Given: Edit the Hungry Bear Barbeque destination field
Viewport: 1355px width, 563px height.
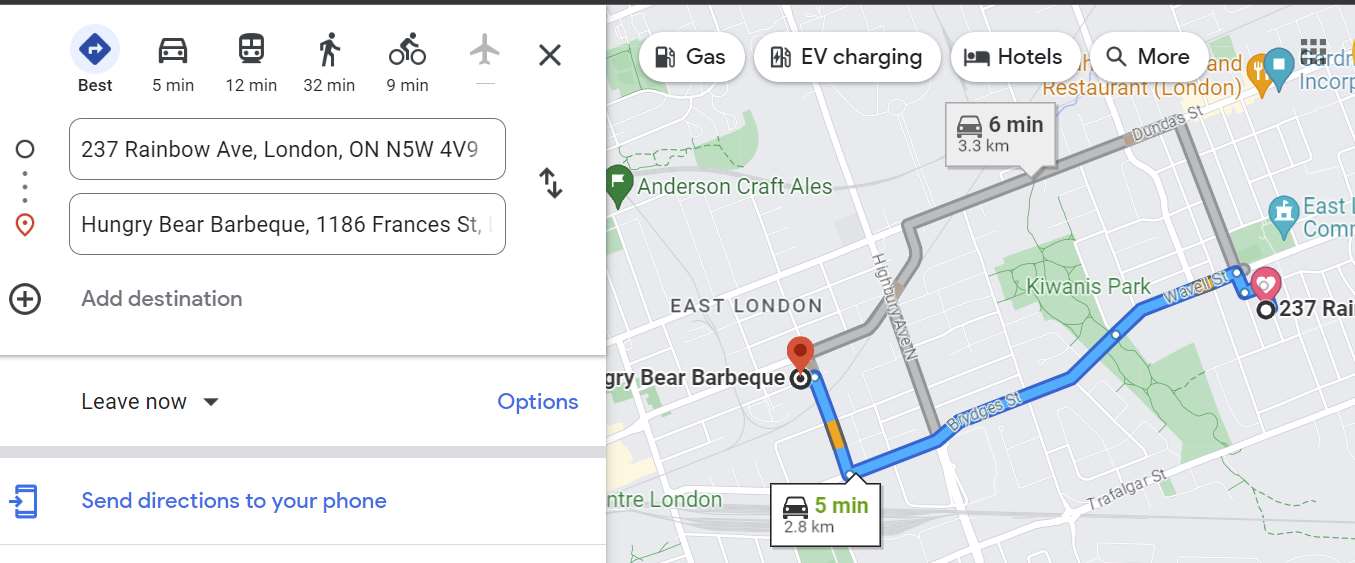Looking at the screenshot, I should pos(287,225).
